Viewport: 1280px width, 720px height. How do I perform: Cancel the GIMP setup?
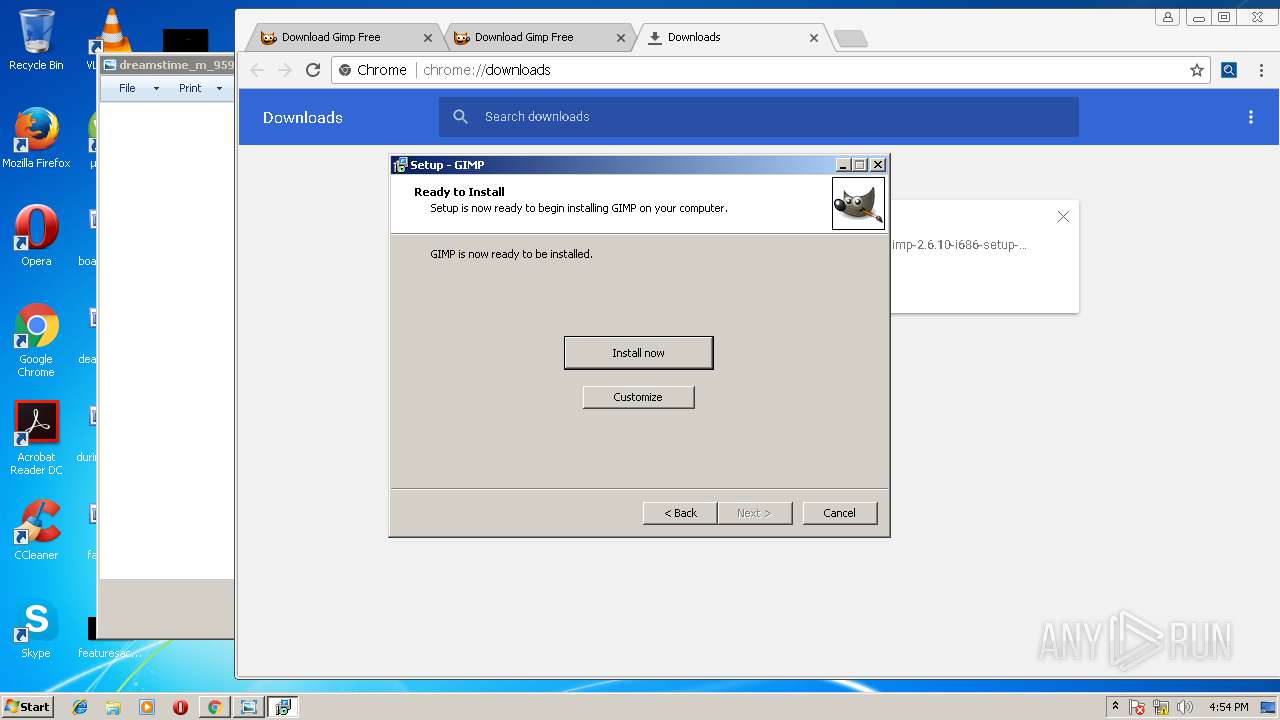pos(839,513)
